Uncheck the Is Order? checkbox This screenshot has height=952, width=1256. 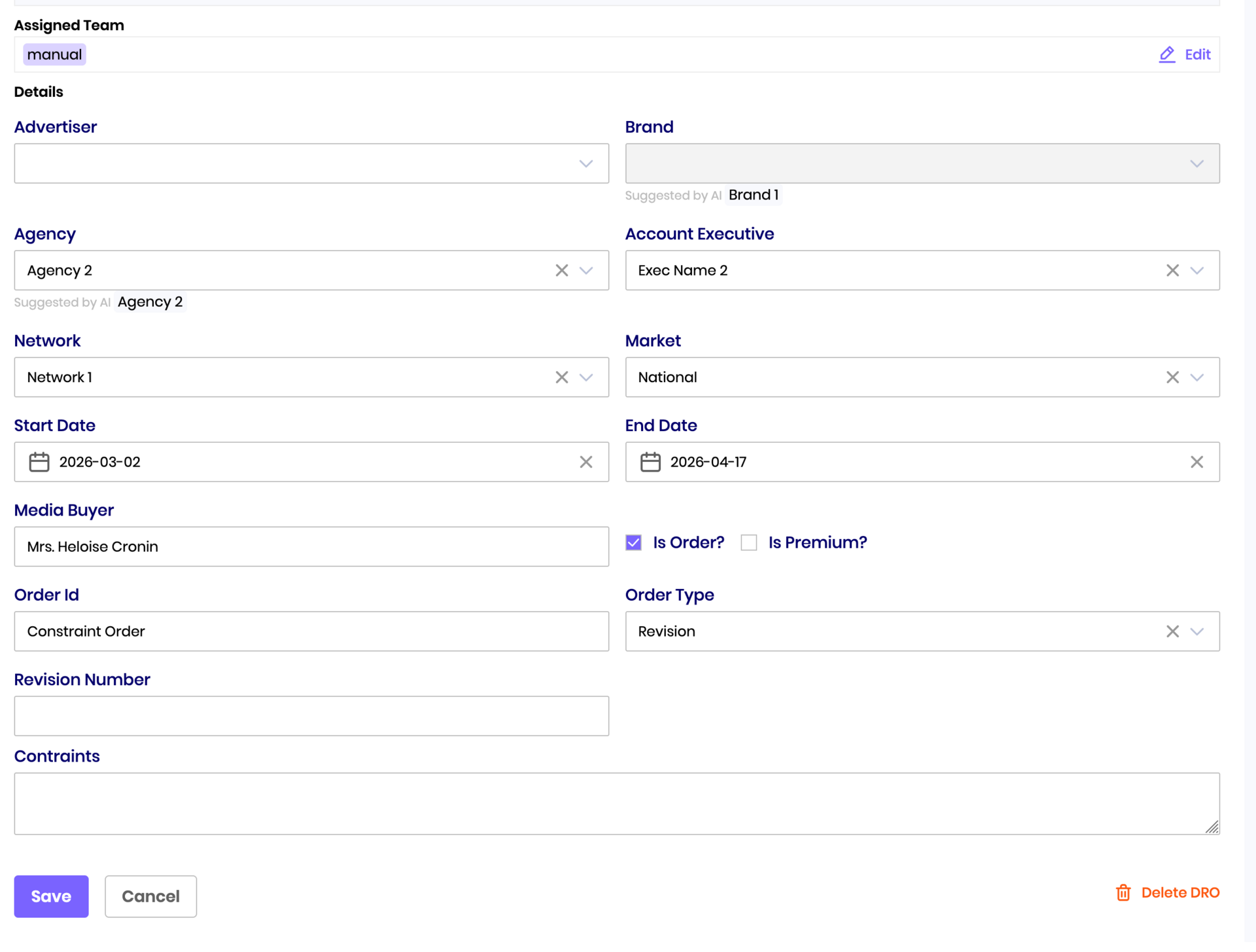(633, 542)
